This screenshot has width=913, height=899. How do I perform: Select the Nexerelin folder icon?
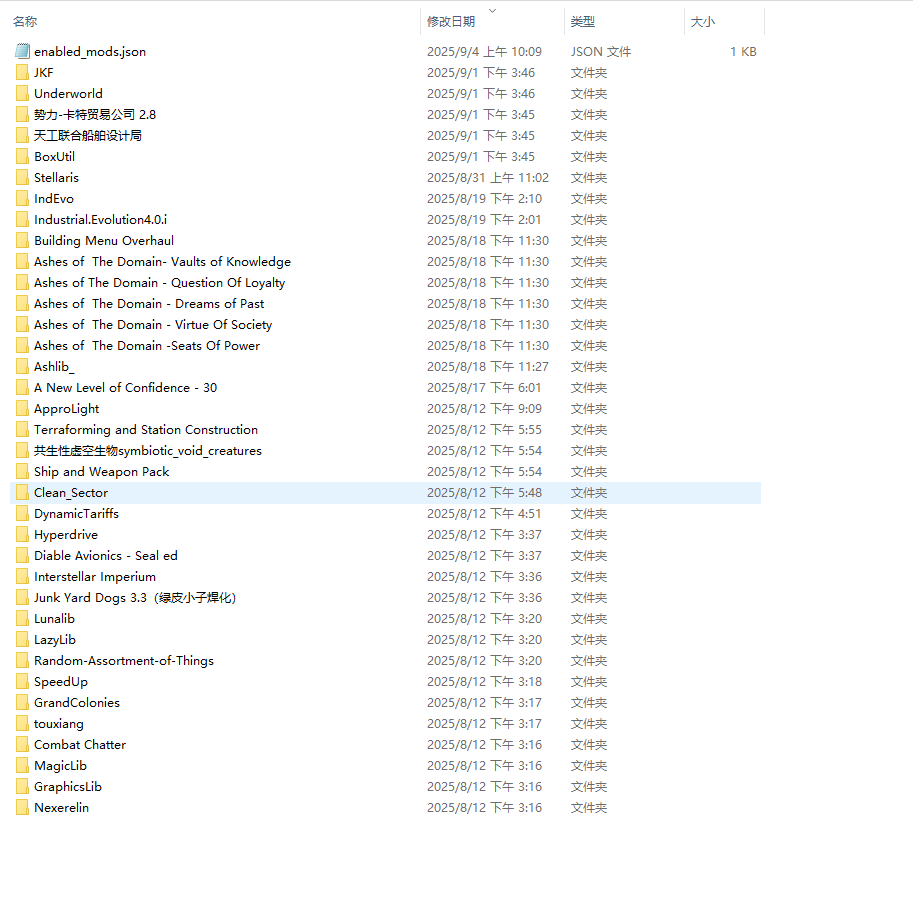coord(23,807)
